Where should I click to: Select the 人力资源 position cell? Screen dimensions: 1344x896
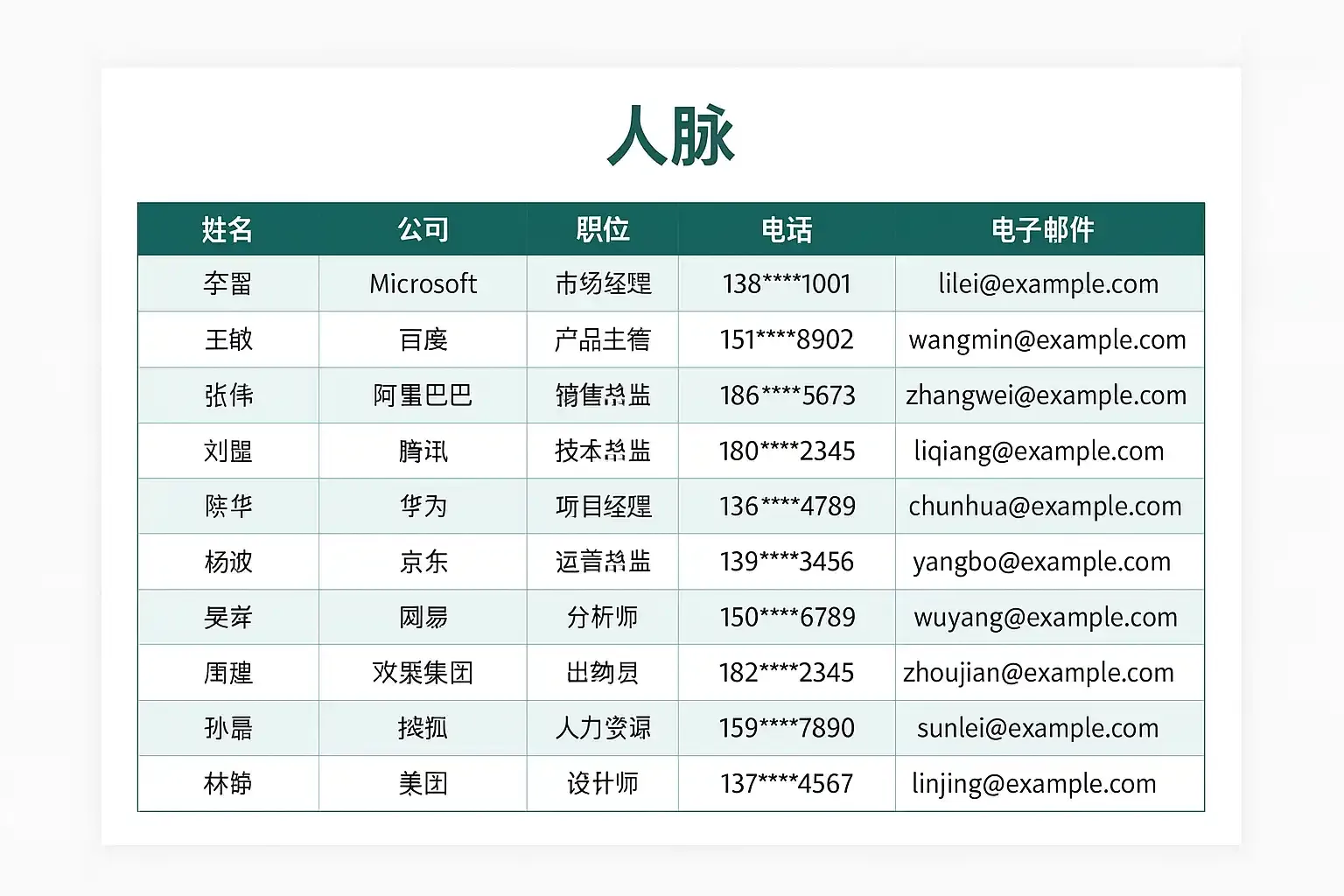point(602,728)
